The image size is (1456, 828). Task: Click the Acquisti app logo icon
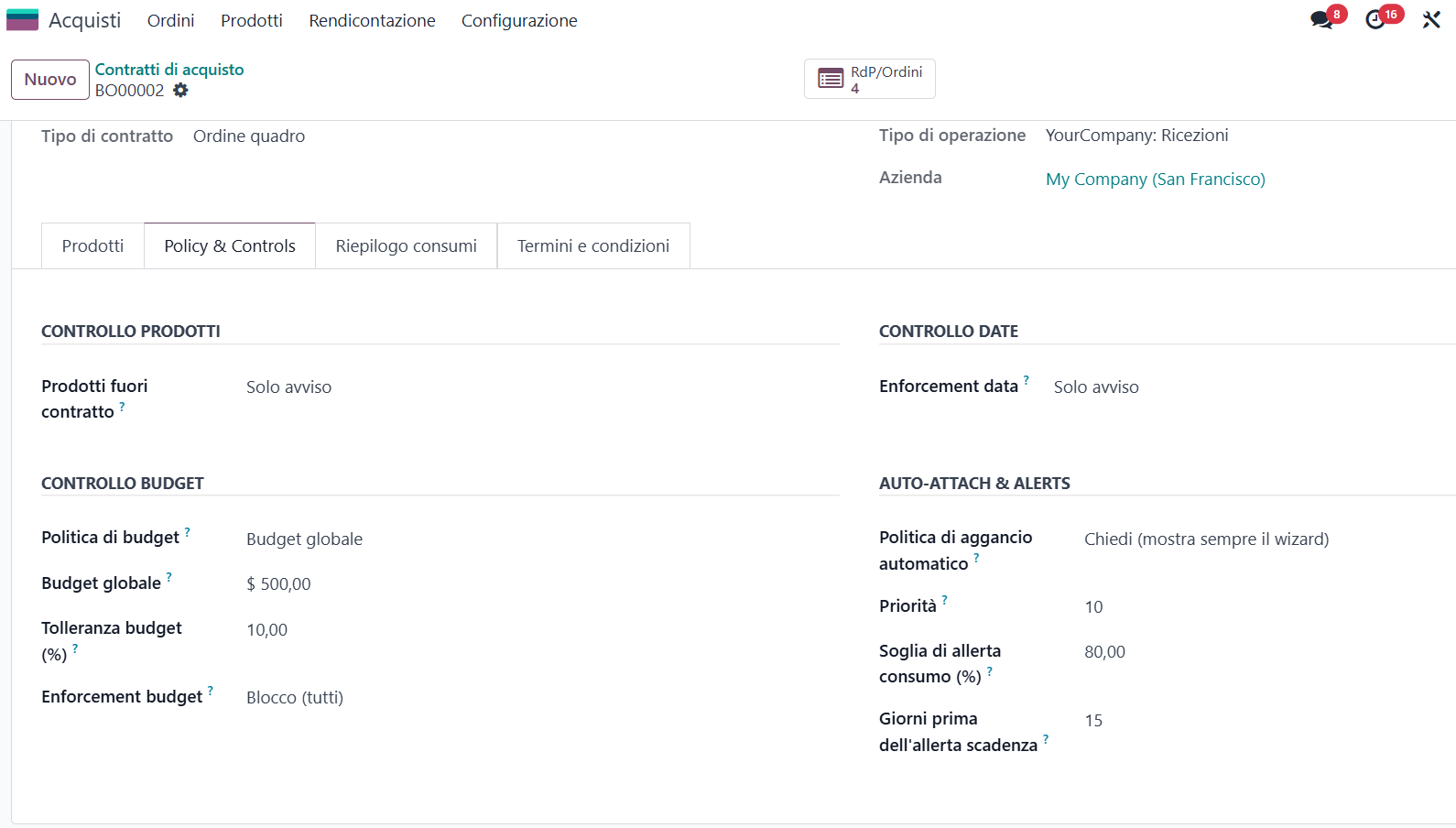click(22, 20)
